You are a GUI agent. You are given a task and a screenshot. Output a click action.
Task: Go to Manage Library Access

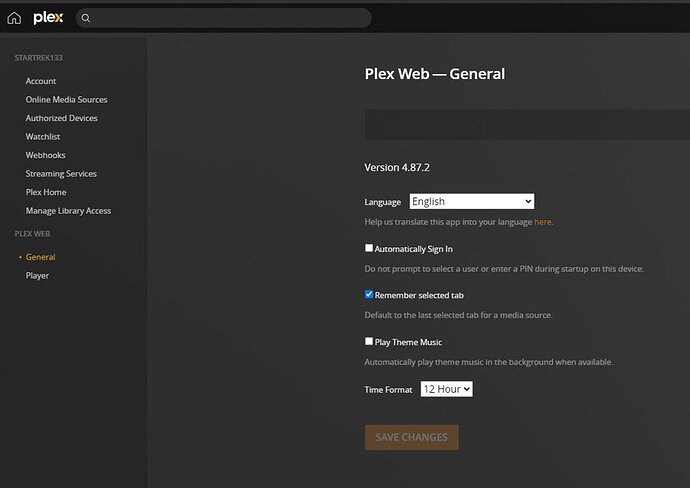(68, 211)
